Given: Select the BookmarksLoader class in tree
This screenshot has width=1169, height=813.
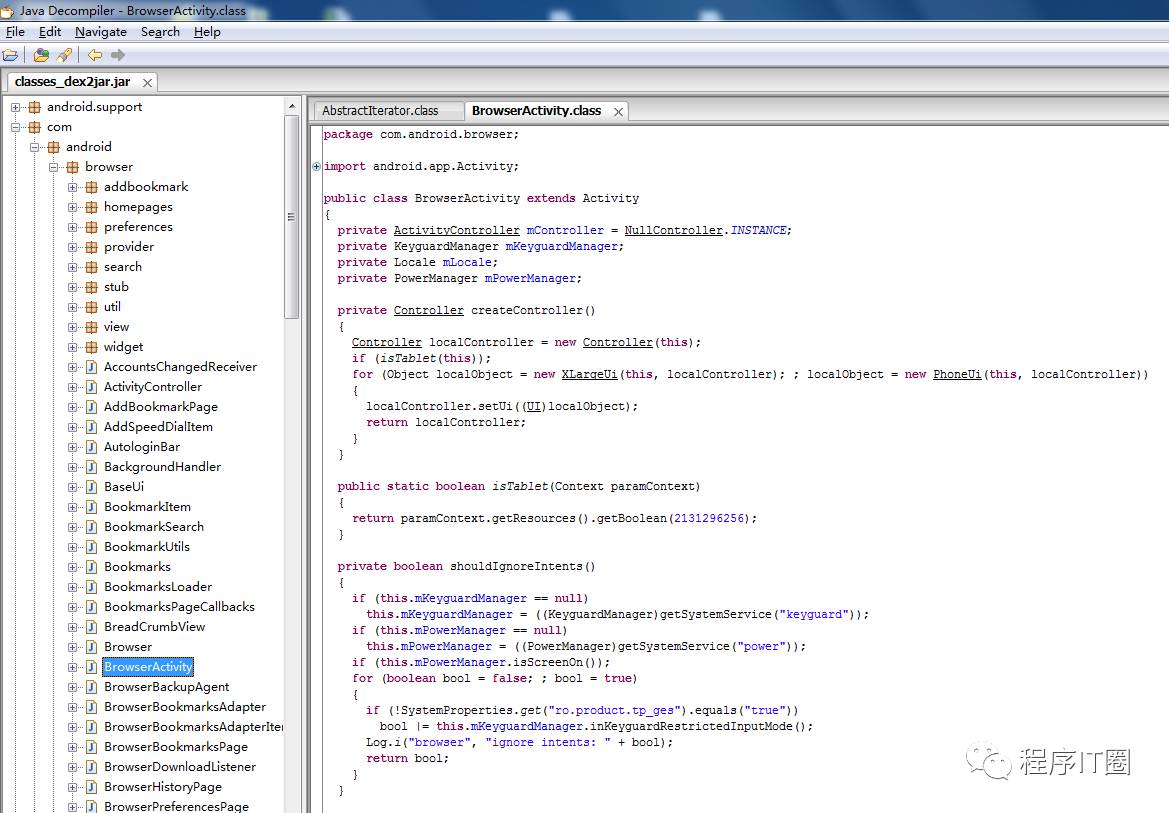Looking at the screenshot, I should tap(158, 587).
